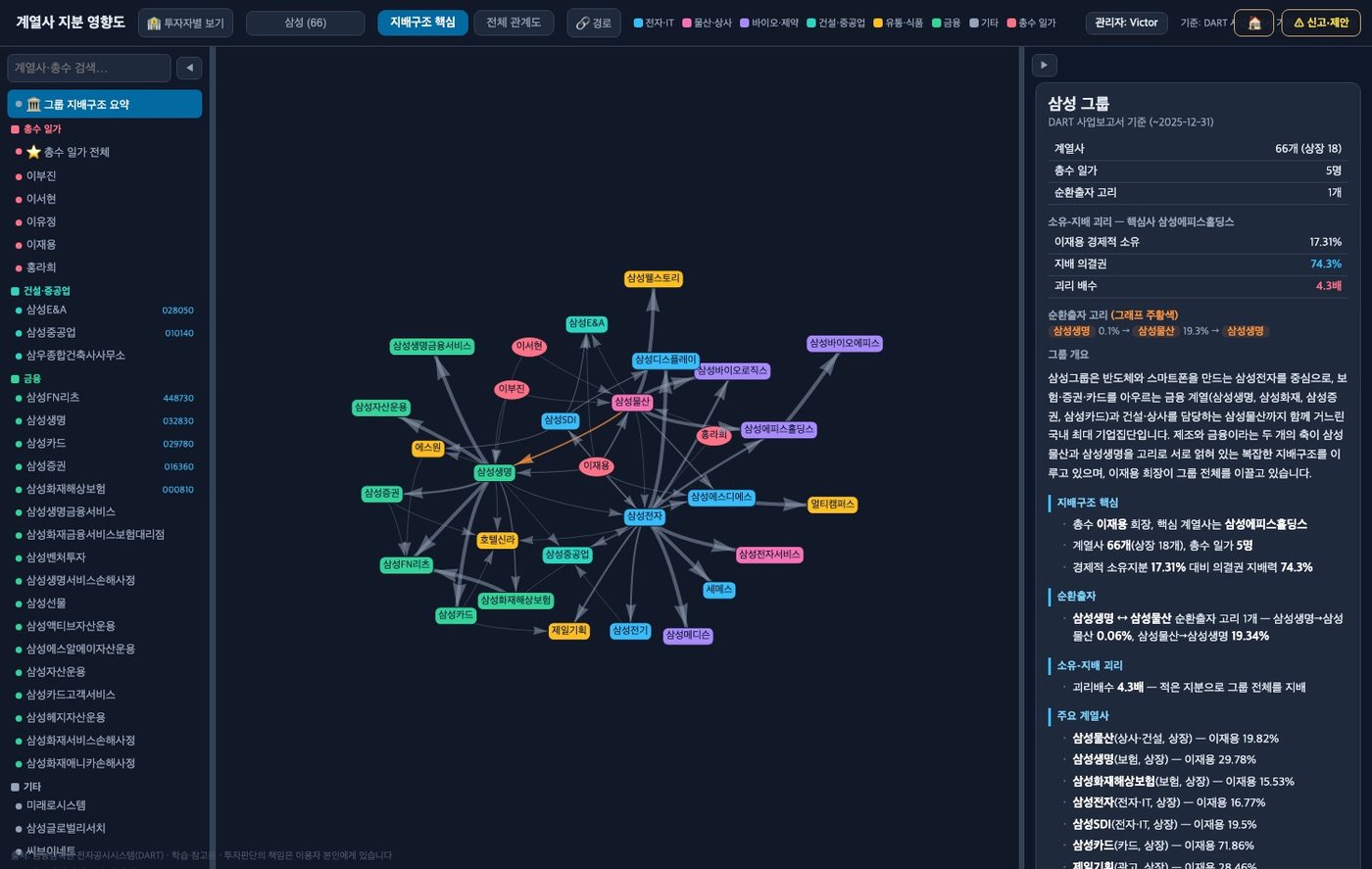1372x869 pixels.
Task: Open 삼성선물 in the sidebar
Action: point(106,603)
